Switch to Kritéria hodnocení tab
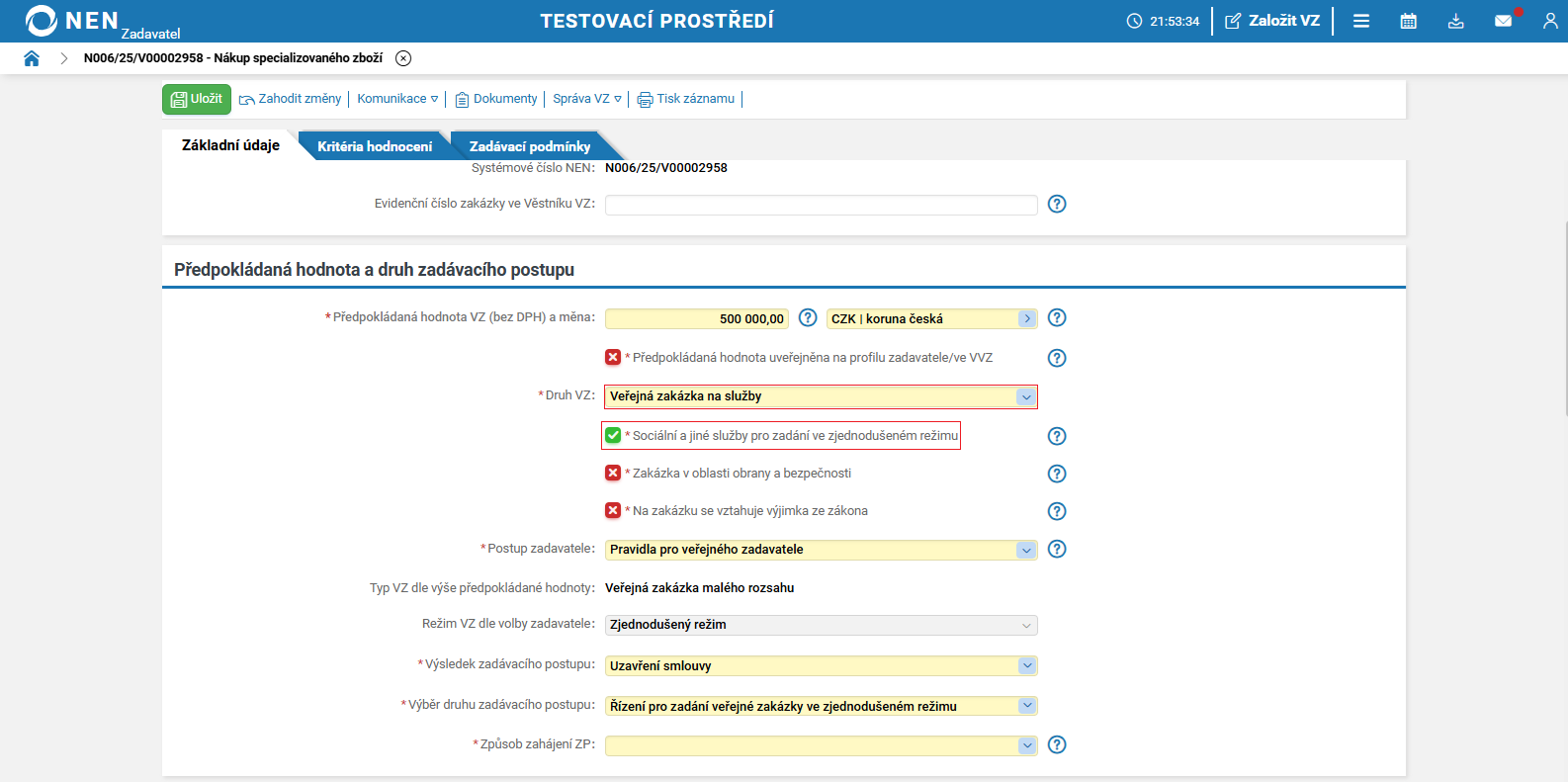The image size is (1568, 782). [375, 146]
